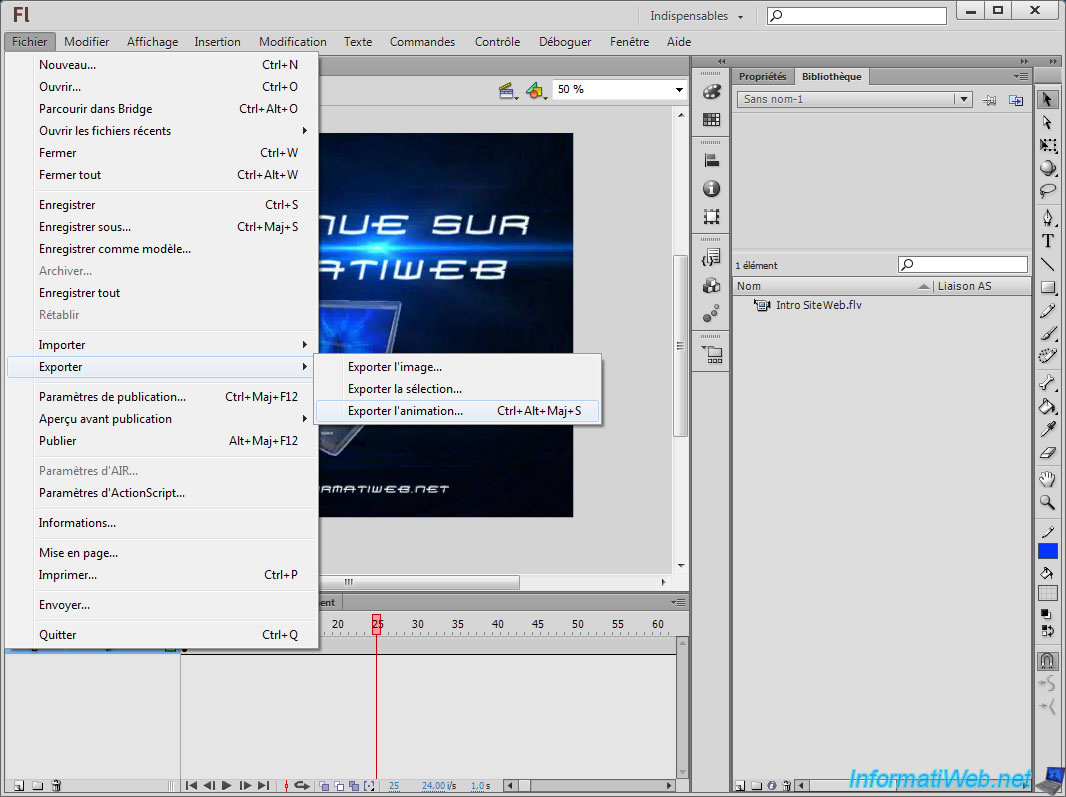Select the Free Transform tool
Viewport: 1066px width, 797px height.
tap(1048, 146)
